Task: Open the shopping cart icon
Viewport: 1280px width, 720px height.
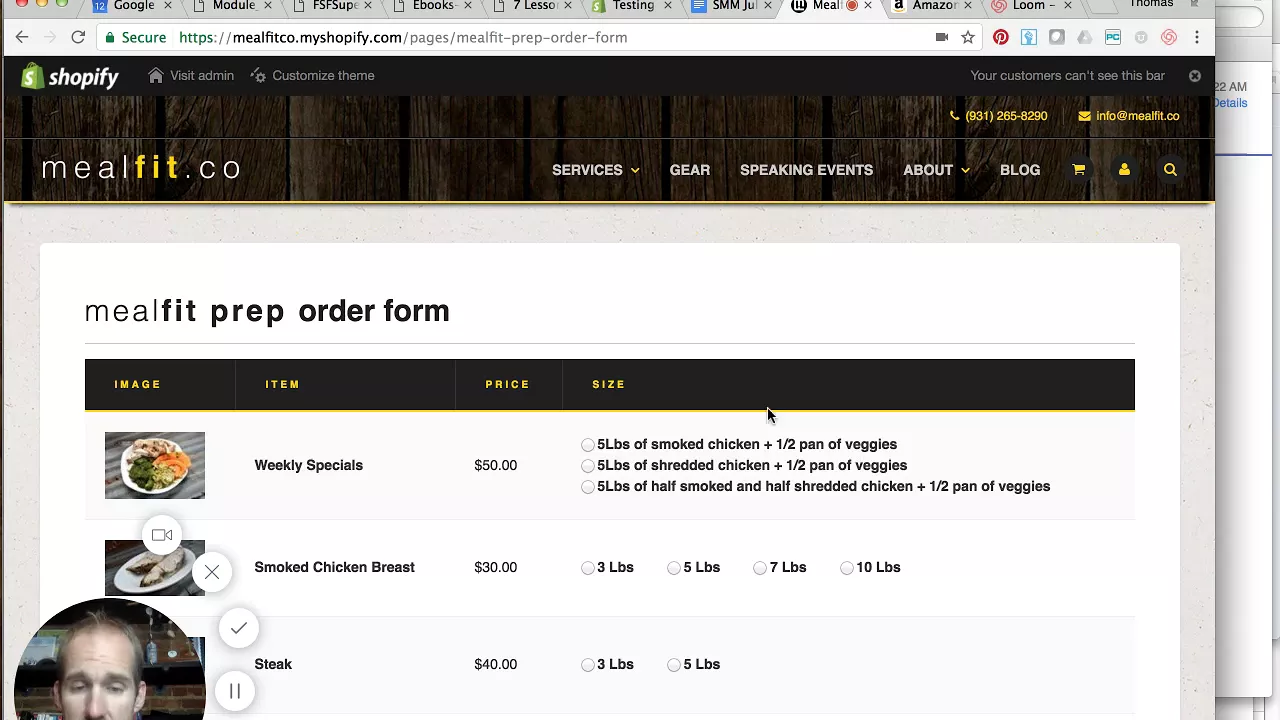Action: (x=1078, y=170)
